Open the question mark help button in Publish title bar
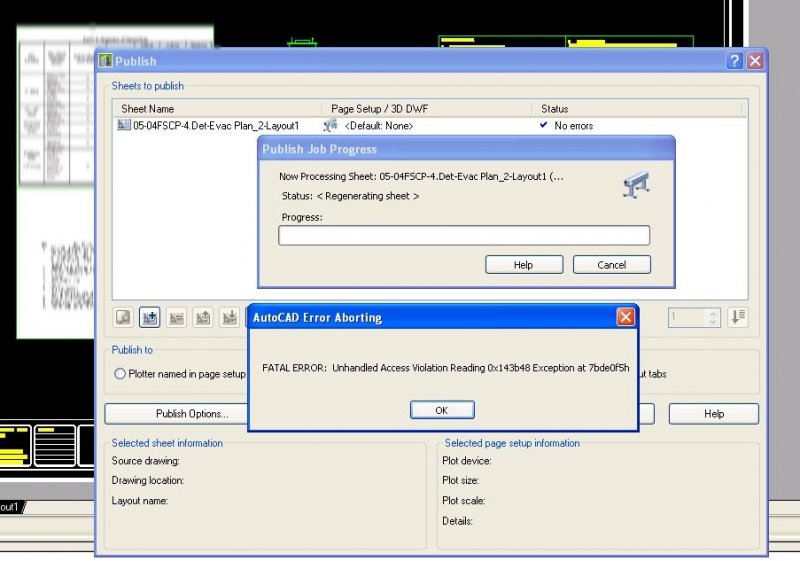 [734, 61]
